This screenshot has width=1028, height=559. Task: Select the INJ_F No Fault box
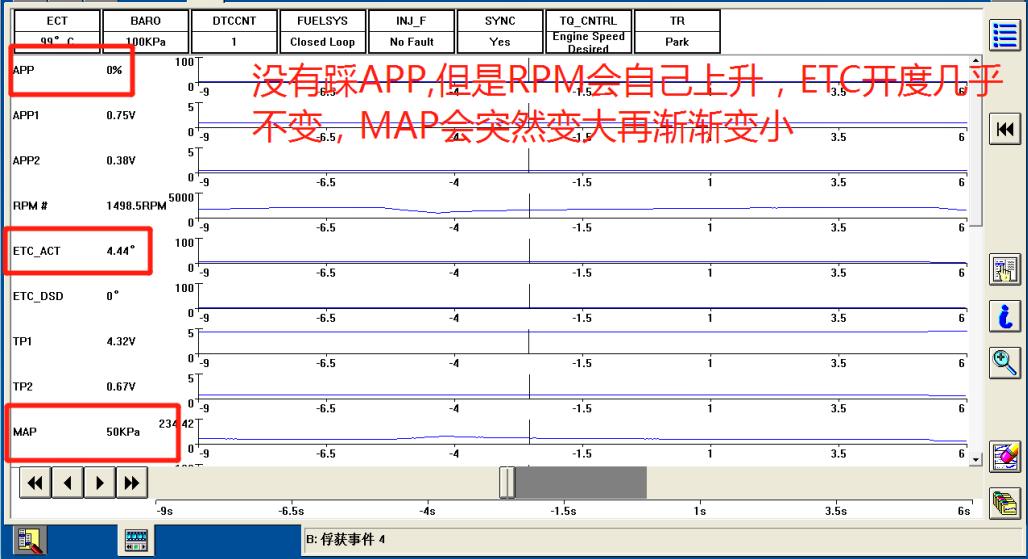coord(412,31)
